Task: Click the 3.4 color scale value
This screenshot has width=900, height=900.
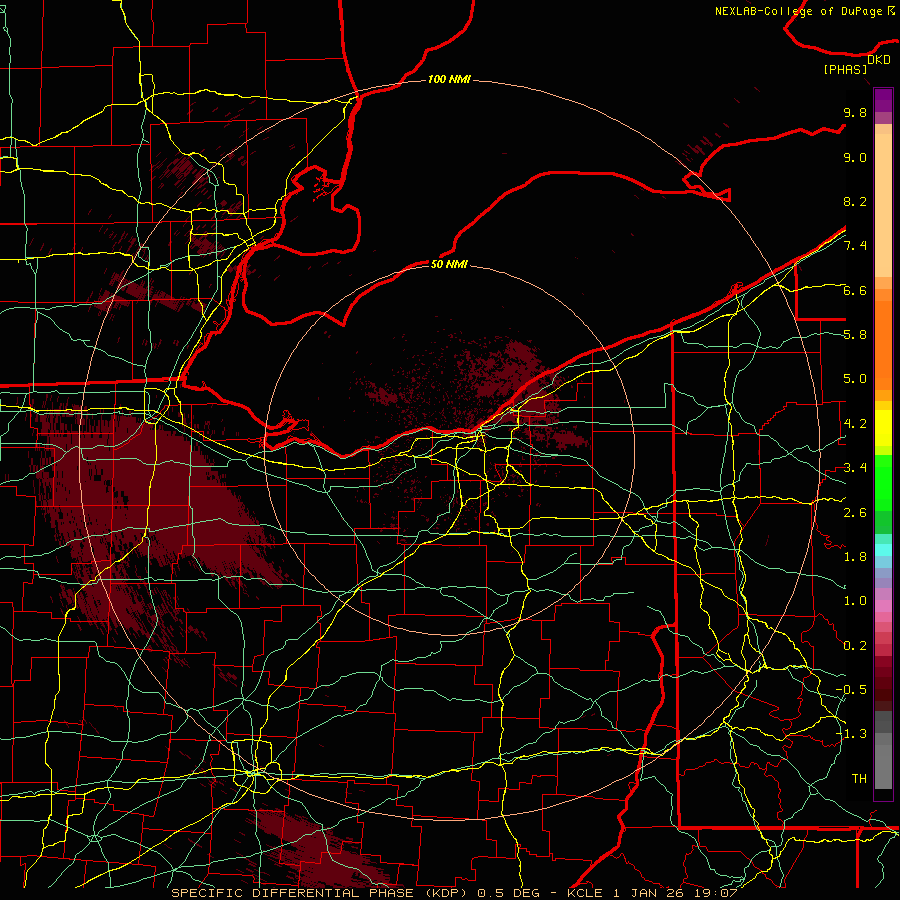Action: [x=855, y=468]
